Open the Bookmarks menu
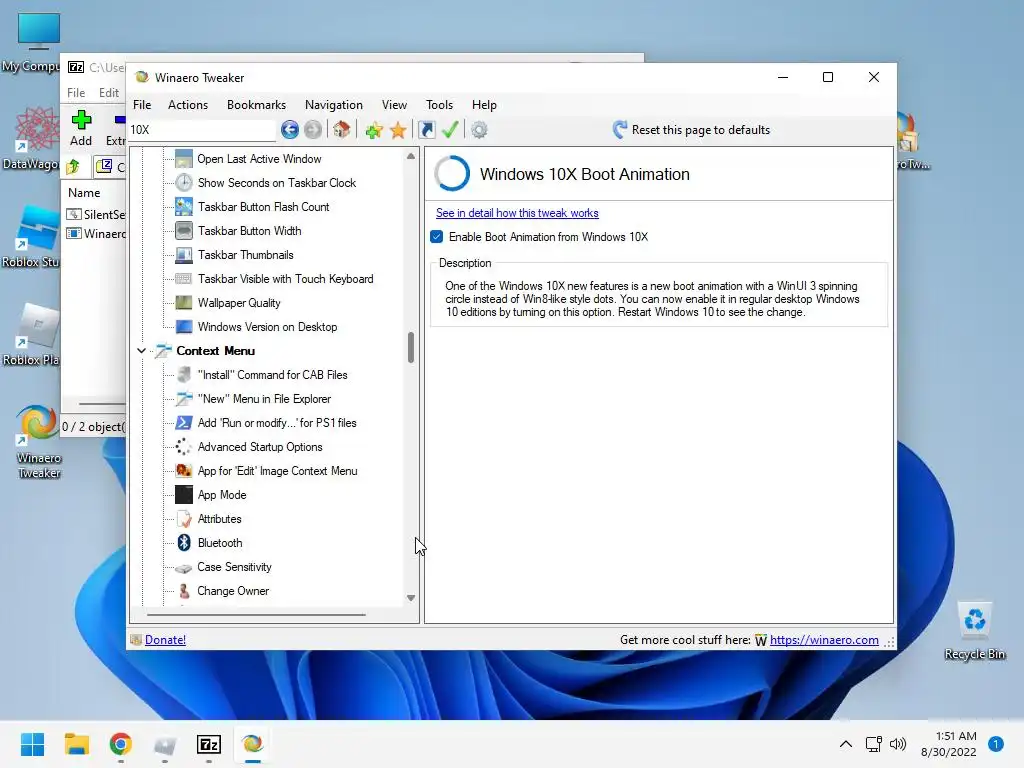 pos(256,104)
